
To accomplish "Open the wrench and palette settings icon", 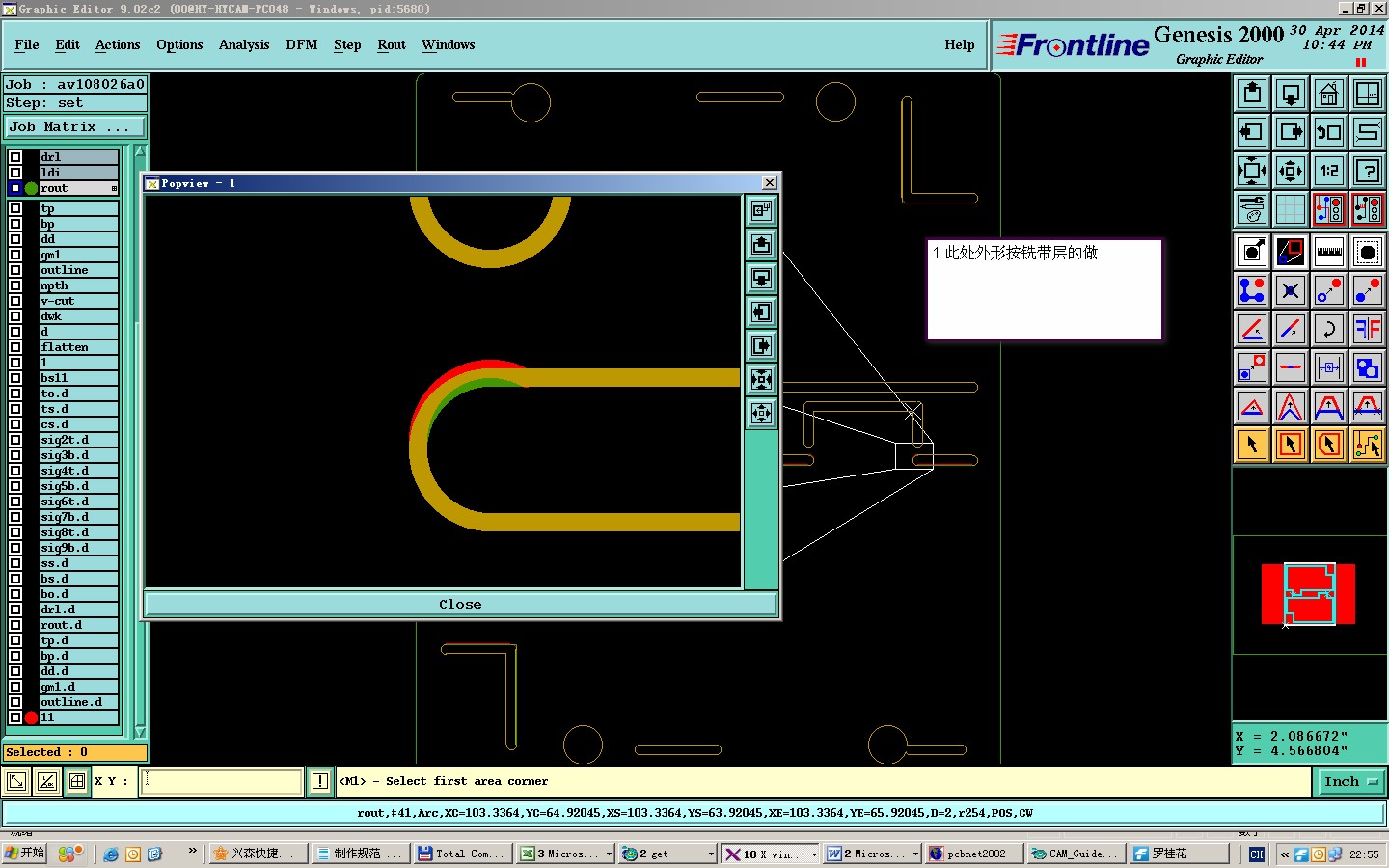I will [x=1252, y=209].
